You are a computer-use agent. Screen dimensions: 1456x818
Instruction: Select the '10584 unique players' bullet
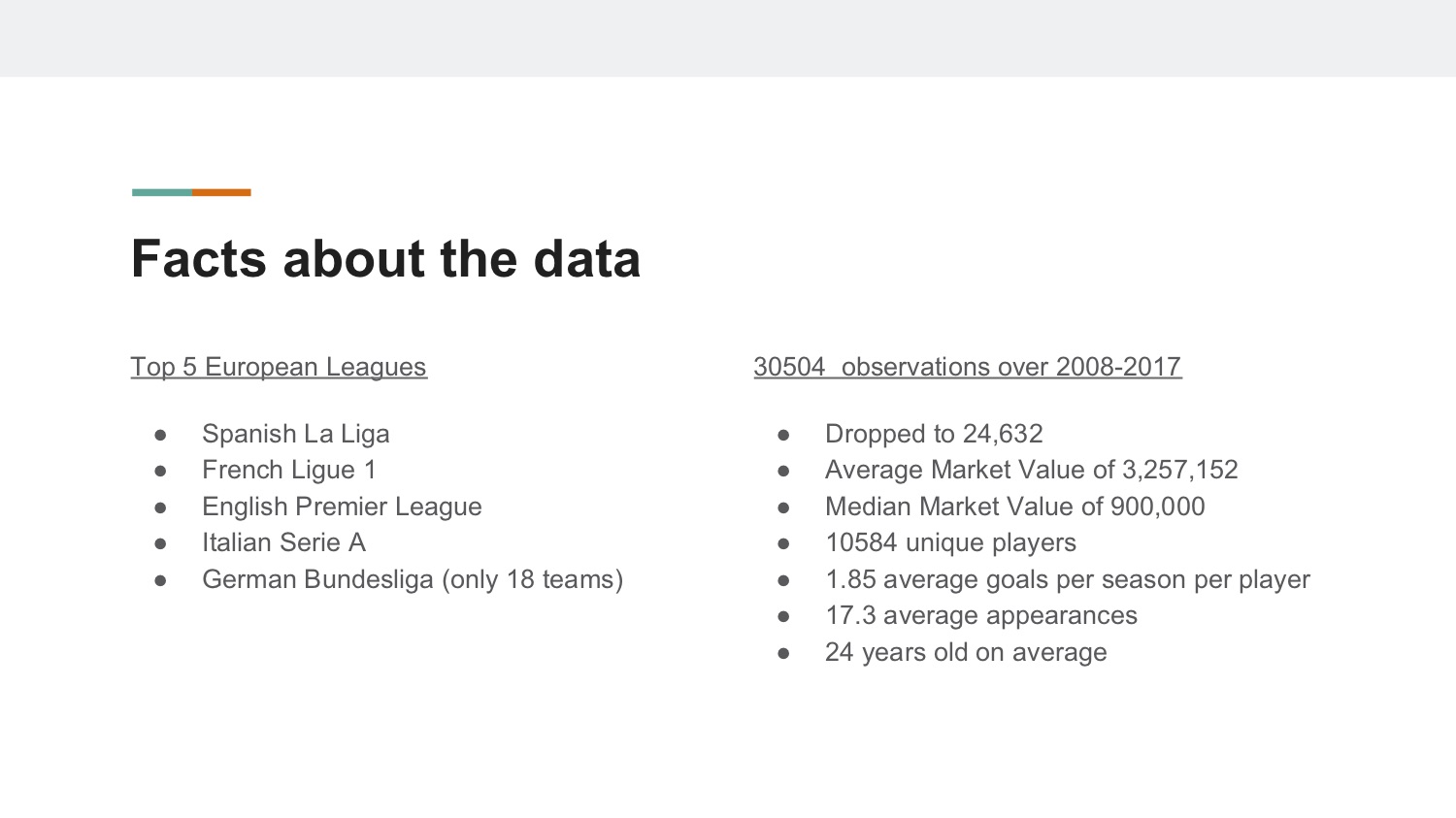pos(950,542)
